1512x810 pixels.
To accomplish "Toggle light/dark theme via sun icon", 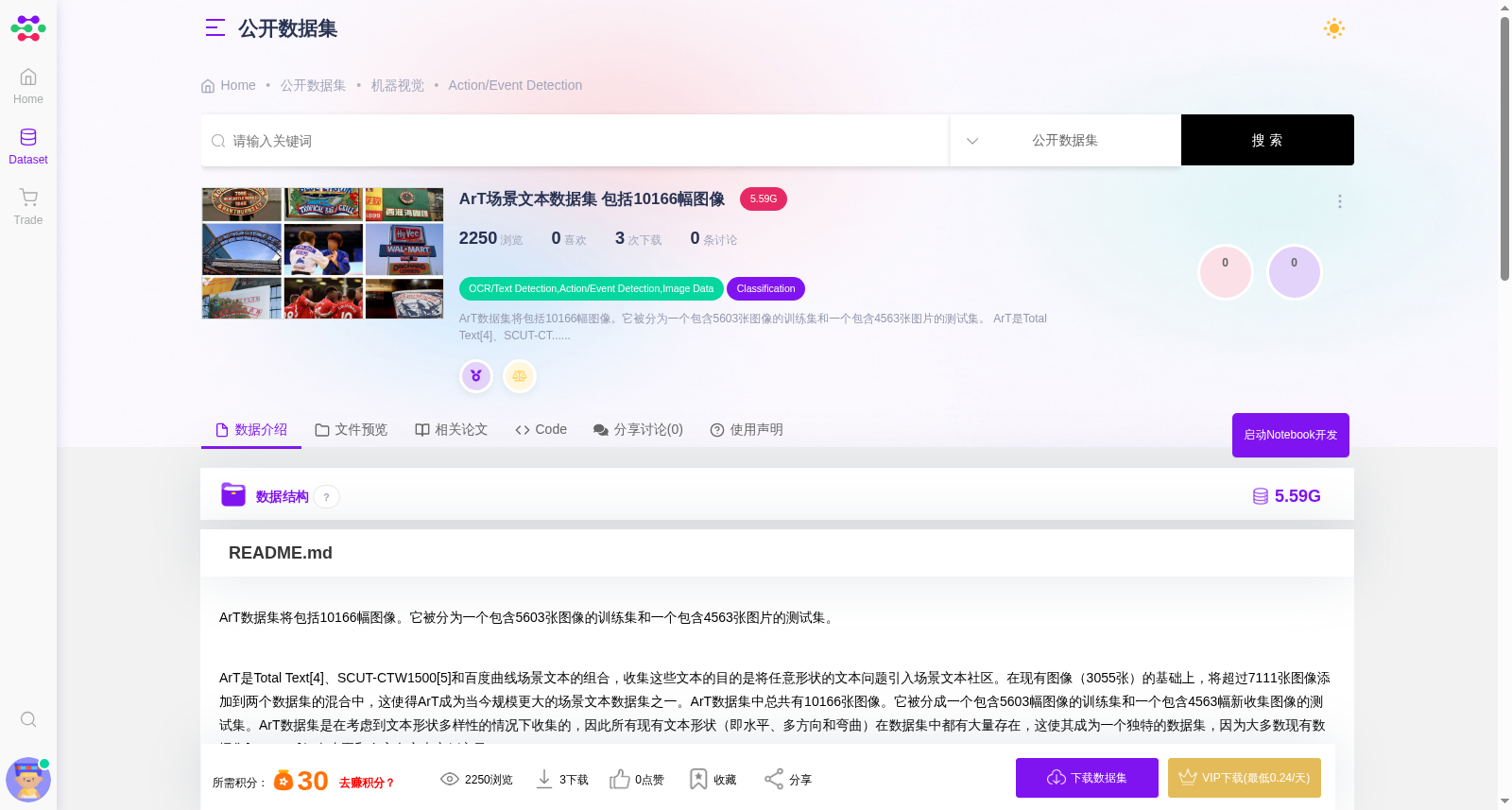I will [1334, 28].
